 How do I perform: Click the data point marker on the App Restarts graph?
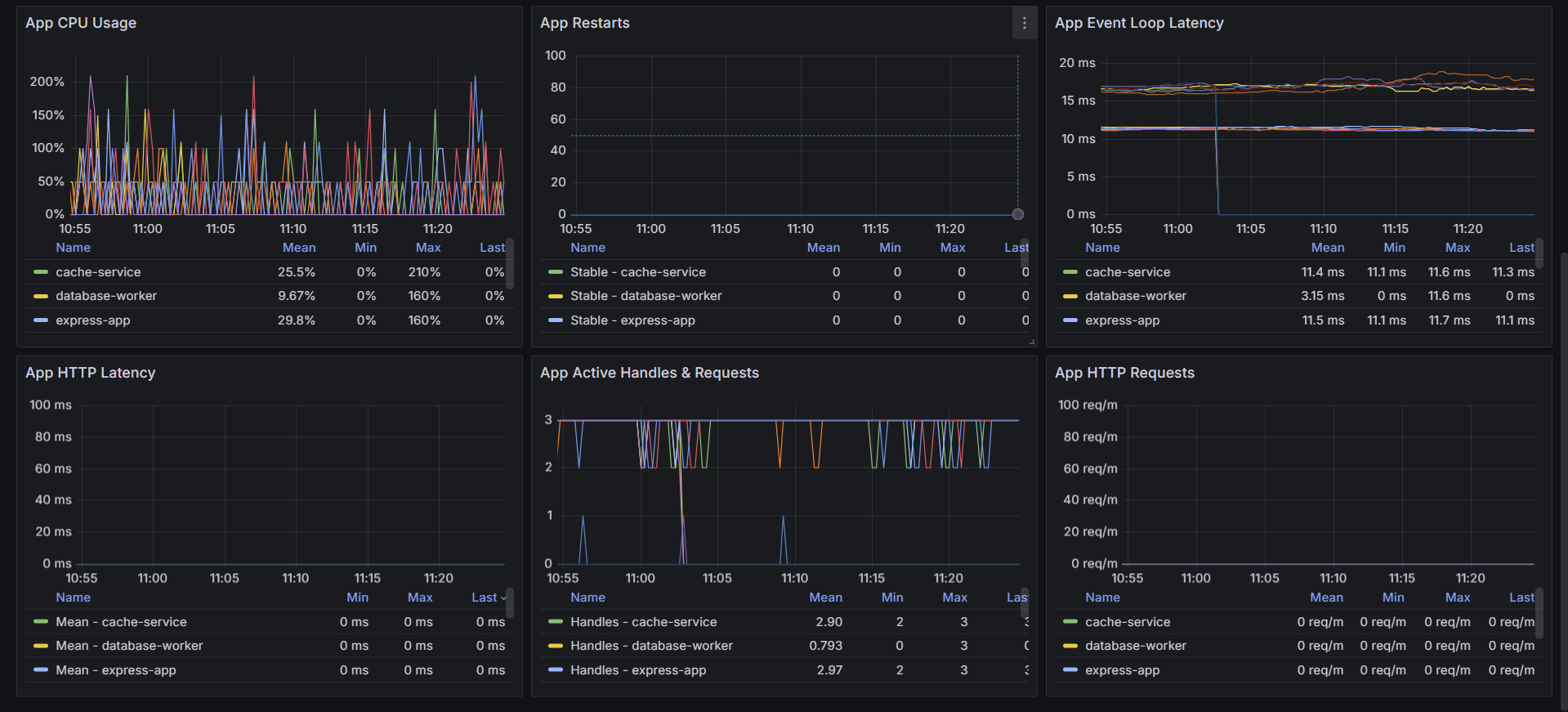pos(1017,214)
